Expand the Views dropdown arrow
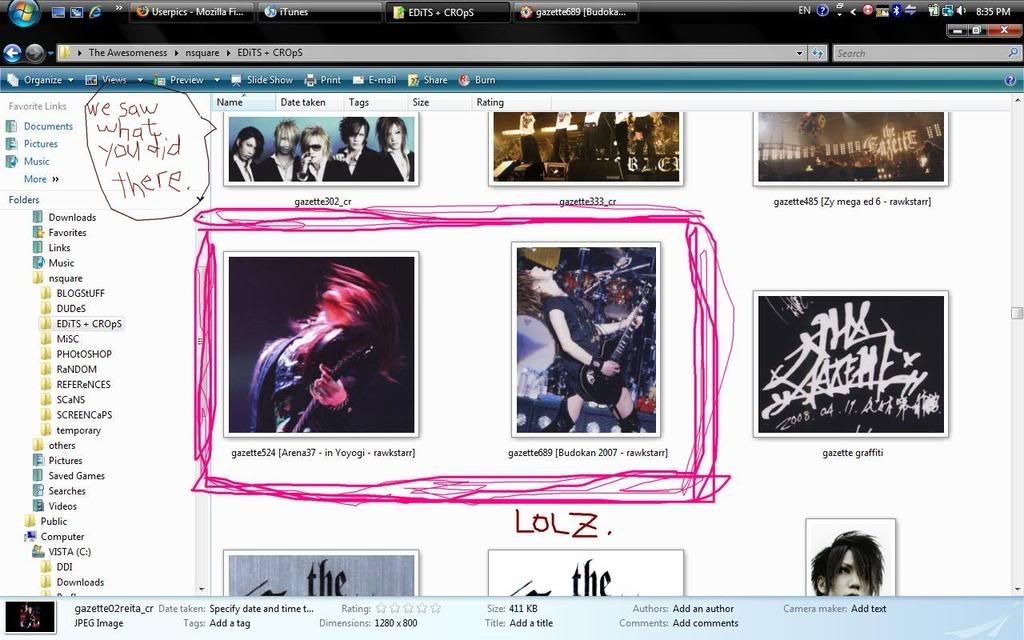1024x640 pixels. (x=140, y=80)
